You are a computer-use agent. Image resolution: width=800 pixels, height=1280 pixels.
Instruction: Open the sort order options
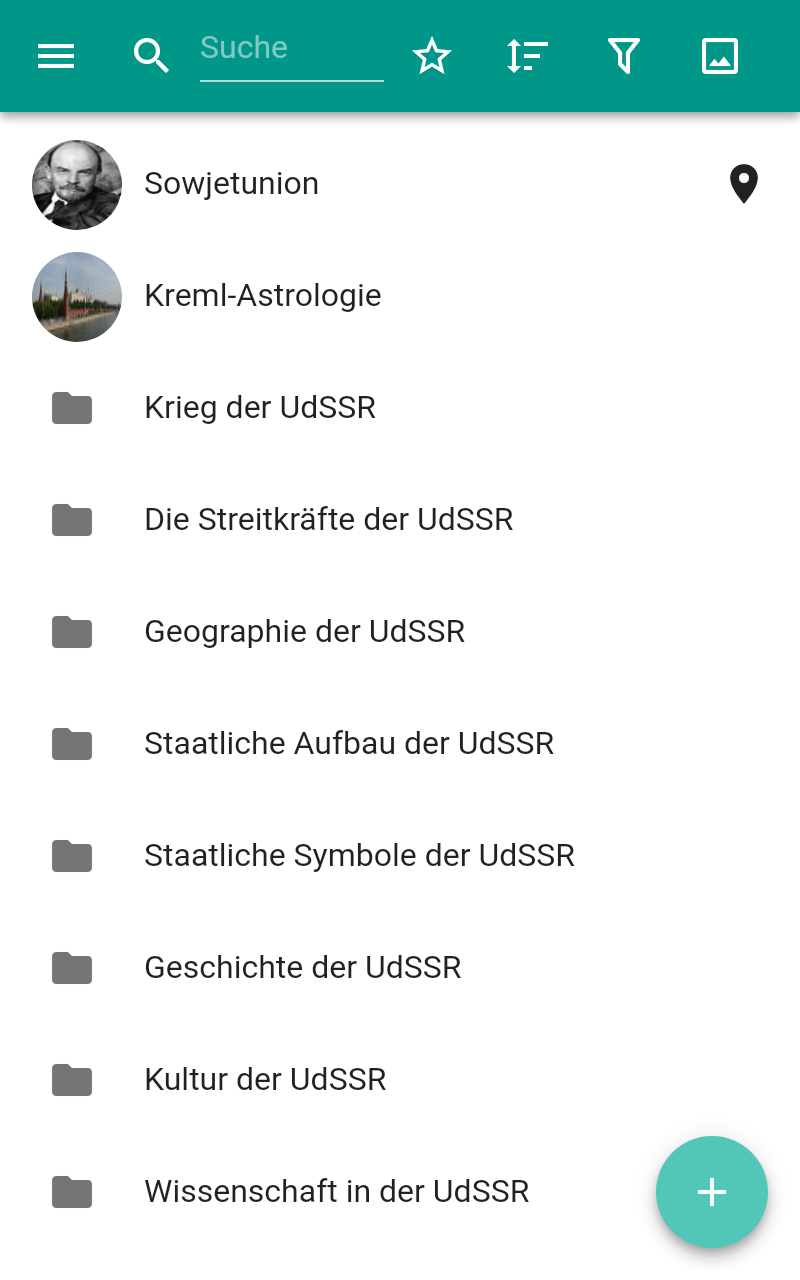click(x=527, y=56)
